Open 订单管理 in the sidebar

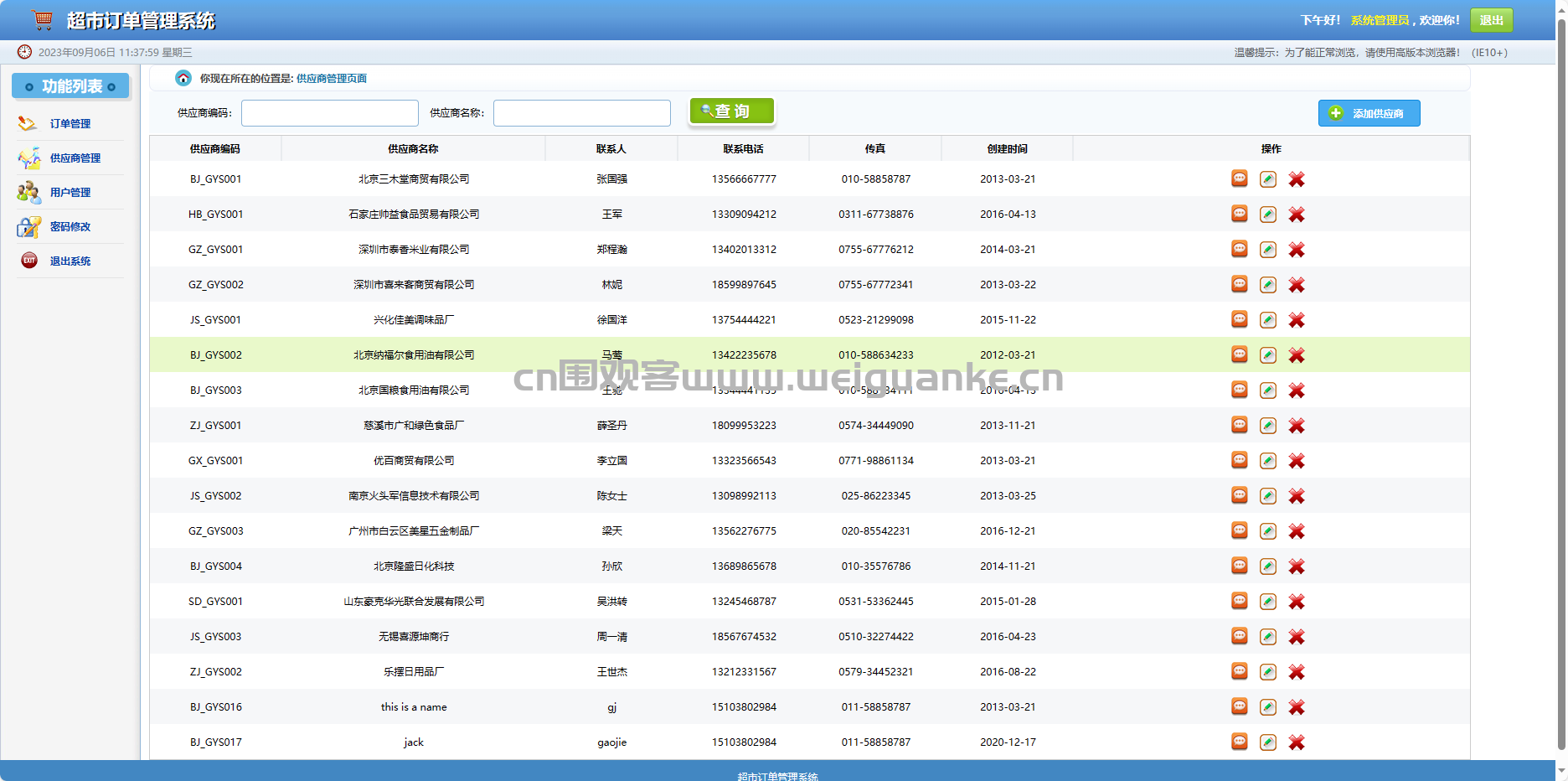tap(70, 123)
